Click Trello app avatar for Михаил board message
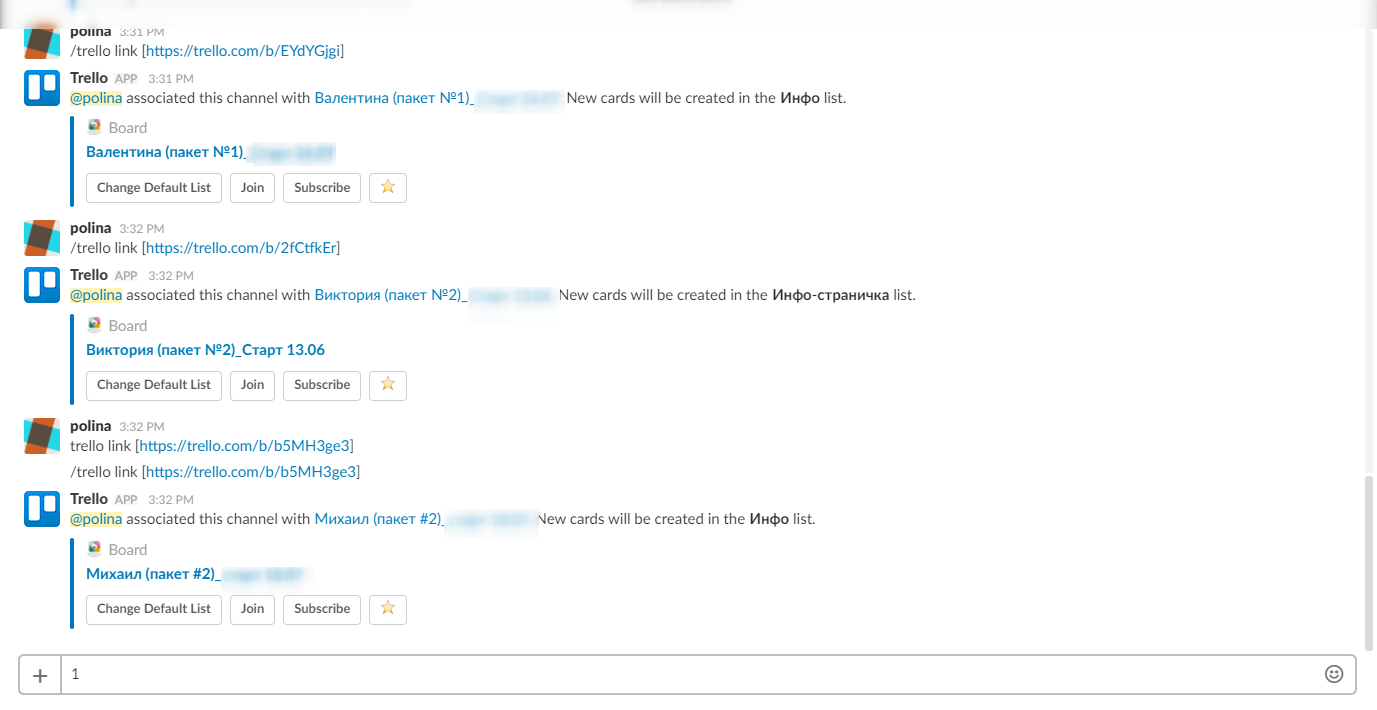The height and width of the screenshot is (710, 1377). pos(42,509)
